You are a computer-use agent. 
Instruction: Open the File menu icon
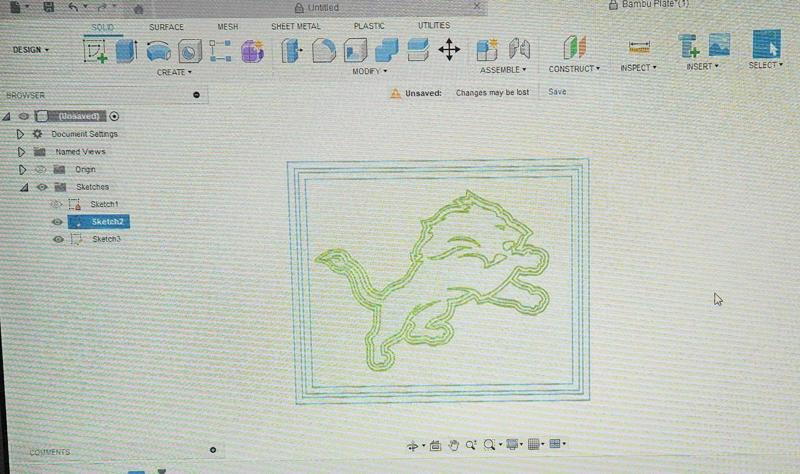pyautogui.click(x=15, y=7)
